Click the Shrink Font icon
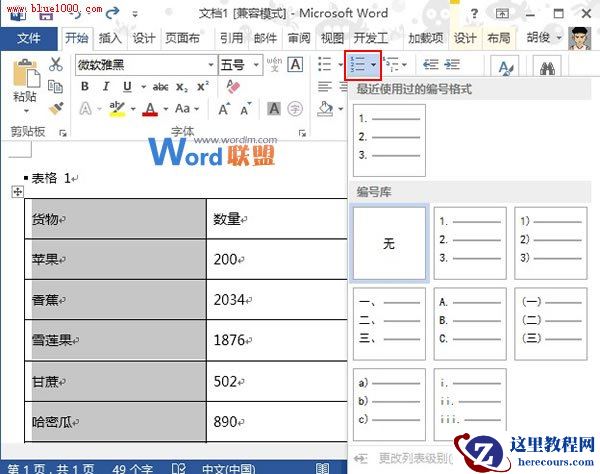The height and width of the screenshot is (474, 600). [x=246, y=109]
